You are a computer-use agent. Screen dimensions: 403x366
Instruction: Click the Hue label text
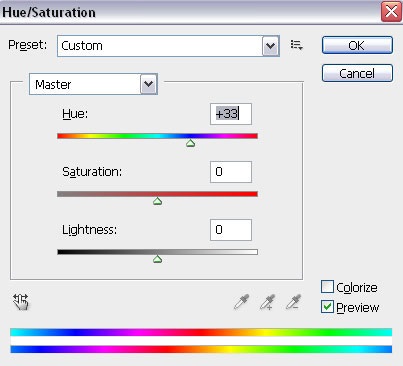click(75, 114)
